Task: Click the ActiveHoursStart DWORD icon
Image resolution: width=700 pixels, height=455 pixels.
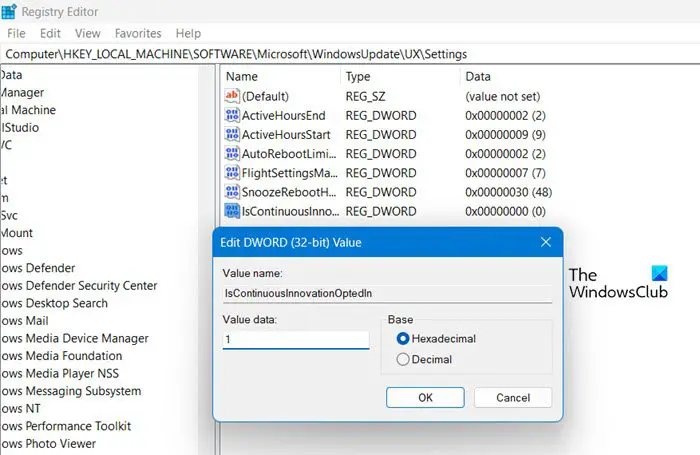Action: [232, 134]
